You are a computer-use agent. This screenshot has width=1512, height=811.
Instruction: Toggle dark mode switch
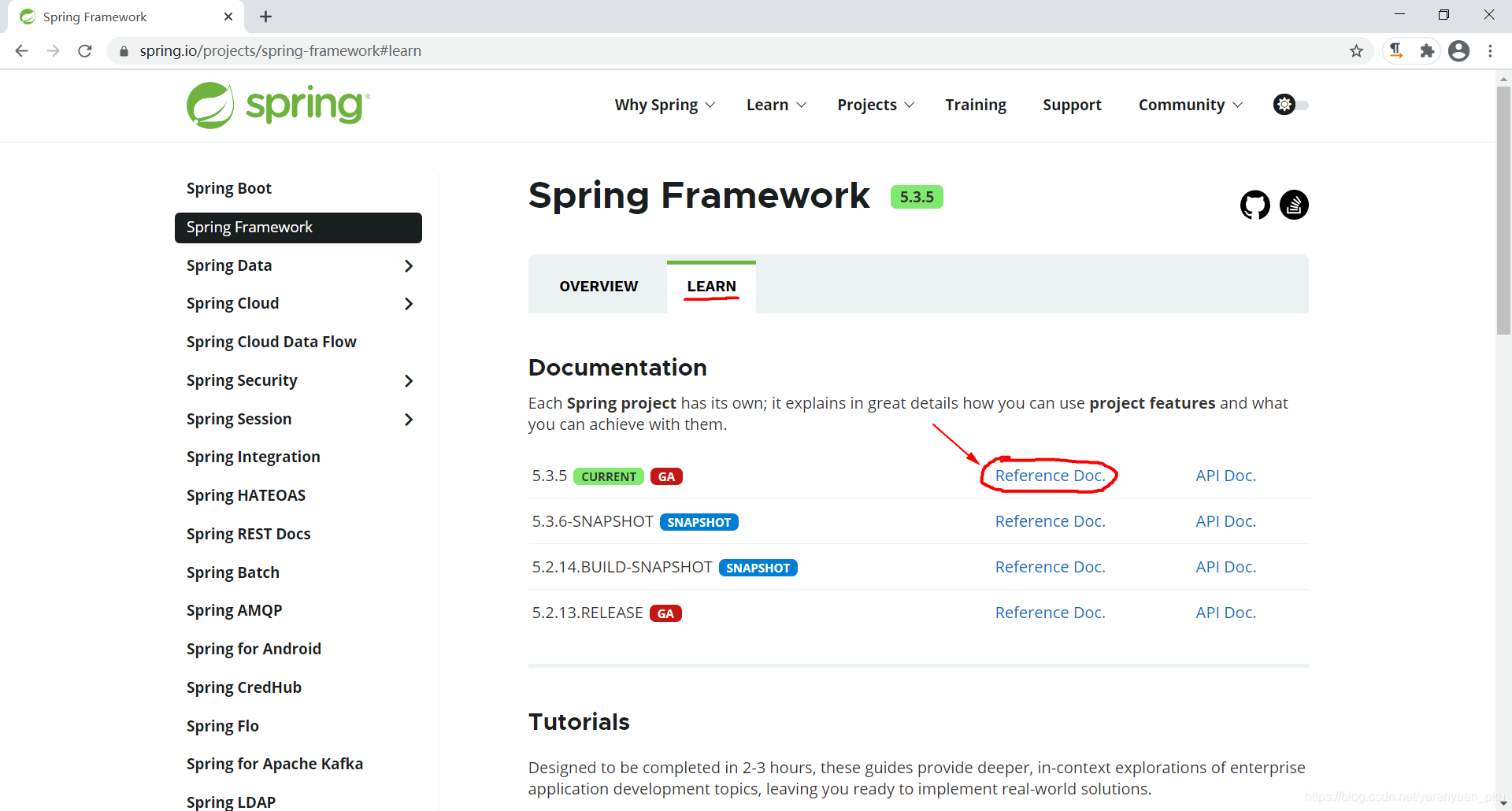pyautogui.click(x=1290, y=105)
